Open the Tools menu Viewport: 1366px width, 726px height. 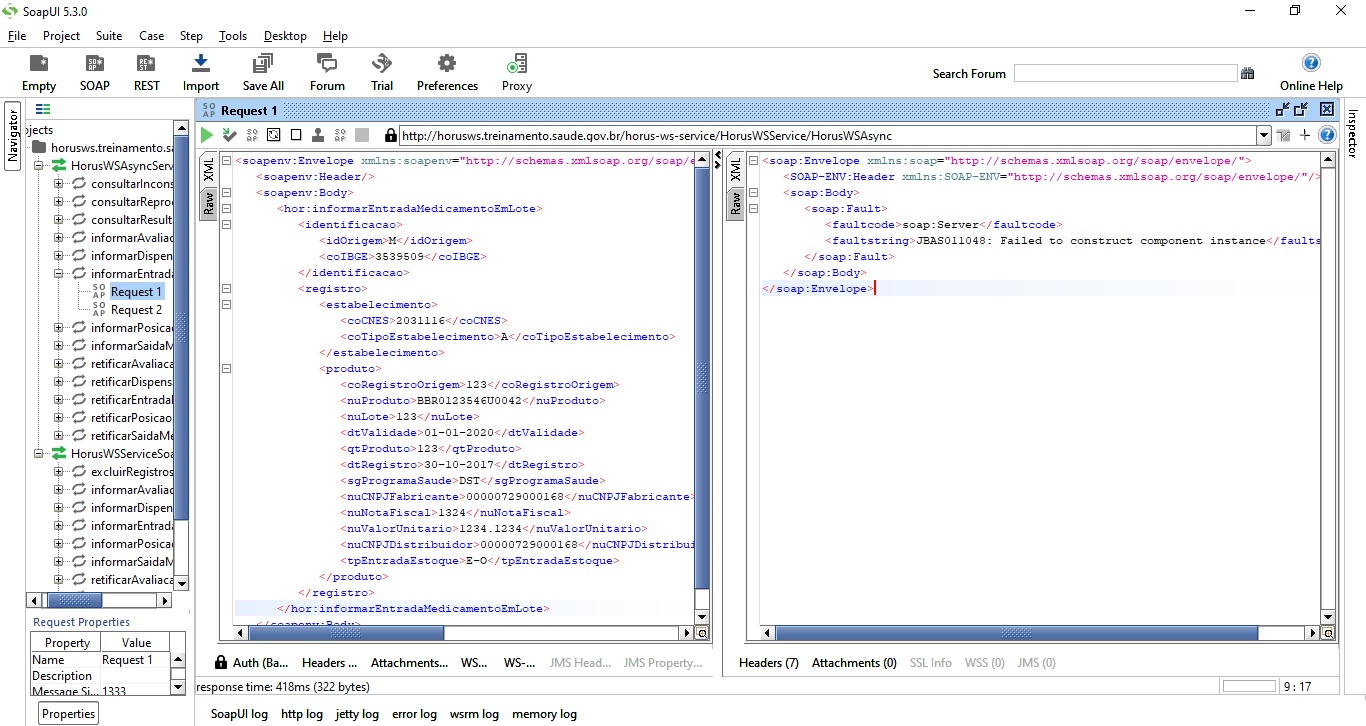232,35
